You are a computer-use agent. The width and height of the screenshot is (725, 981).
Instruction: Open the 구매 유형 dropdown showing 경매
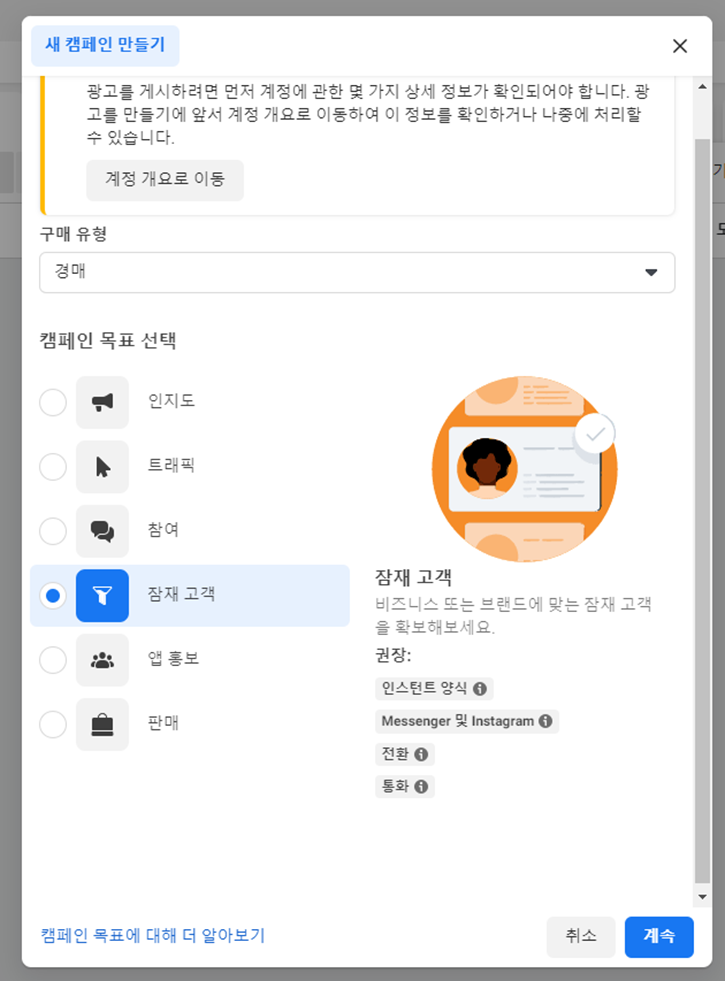pos(357,272)
